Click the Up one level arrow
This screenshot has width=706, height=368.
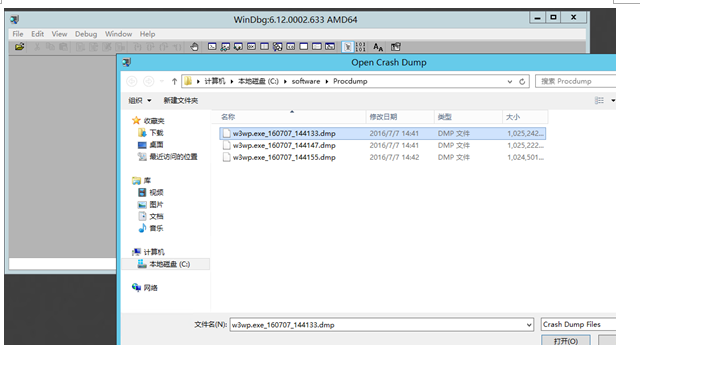coord(174,82)
